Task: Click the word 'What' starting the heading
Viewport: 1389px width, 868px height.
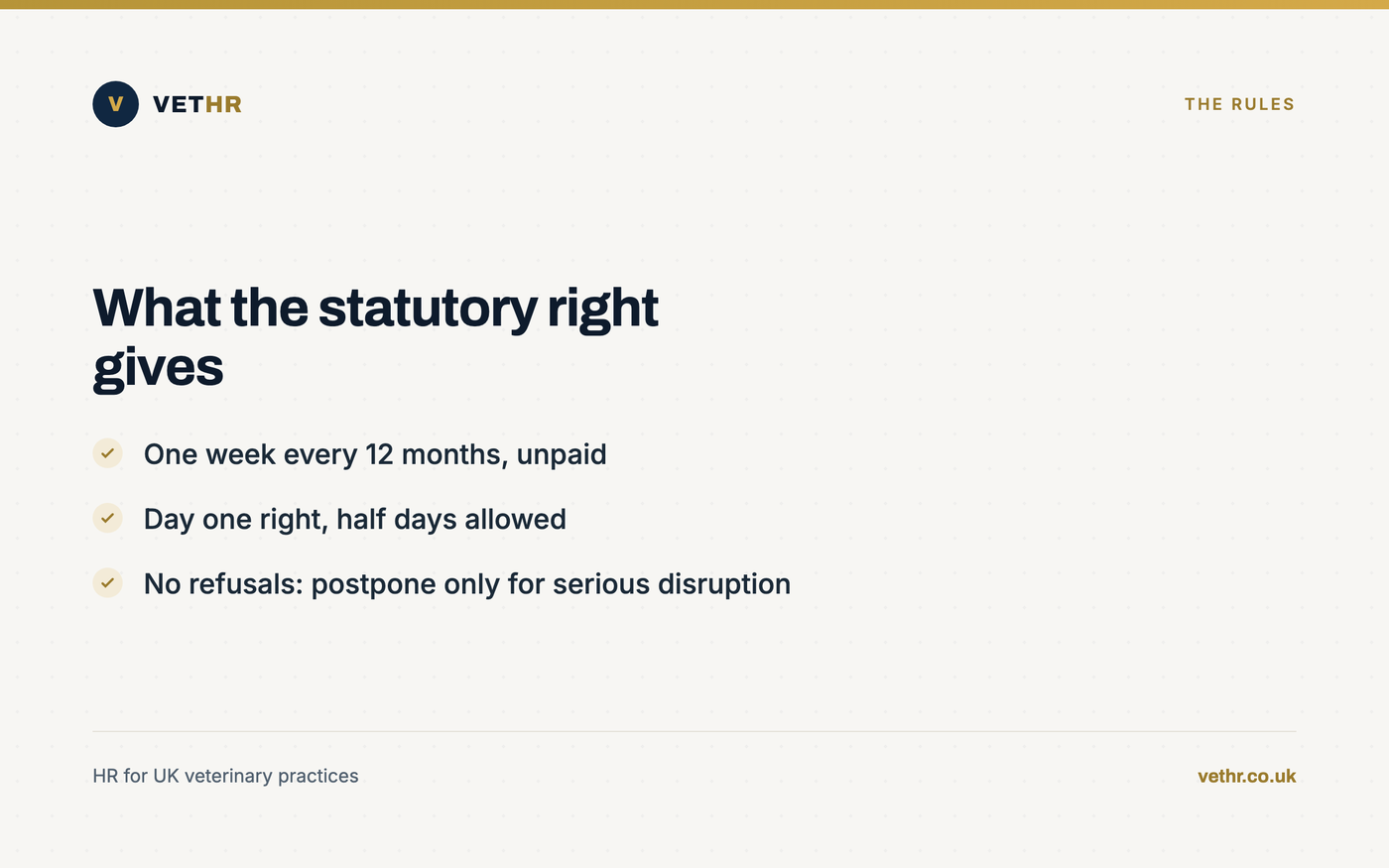Action: pyautogui.click(x=156, y=308)
